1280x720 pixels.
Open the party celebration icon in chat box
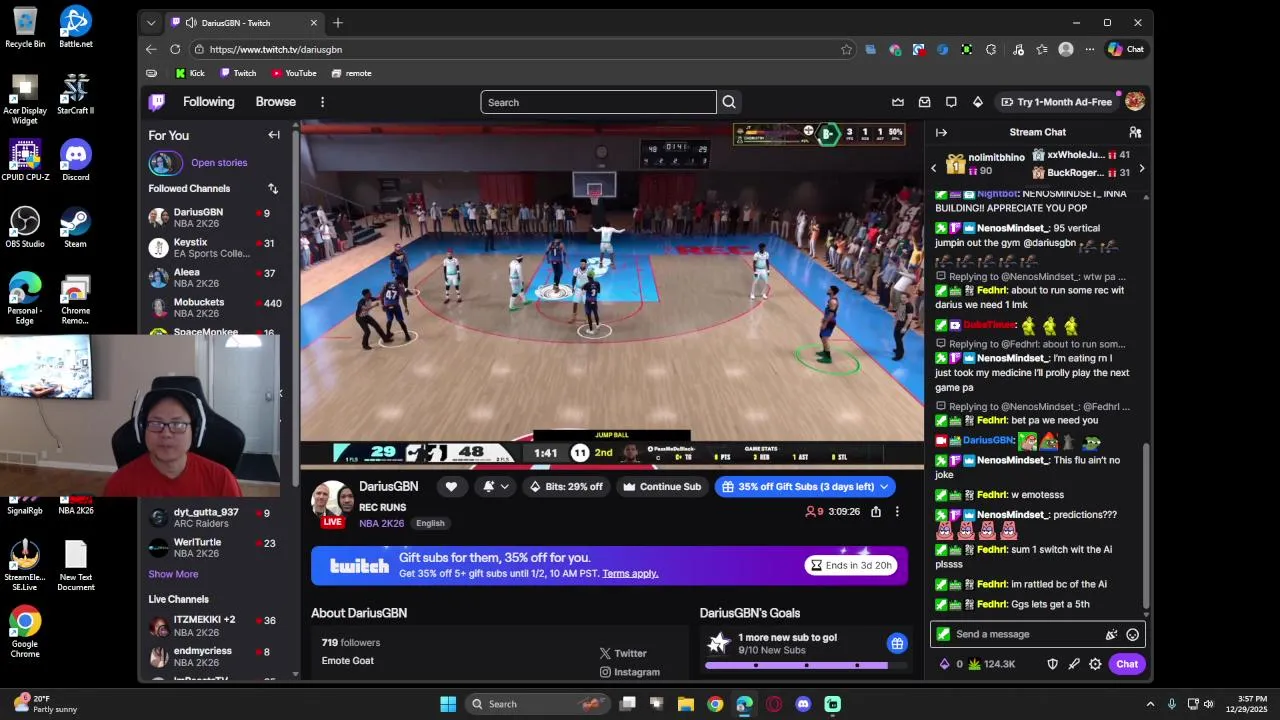pos(1111,634)
